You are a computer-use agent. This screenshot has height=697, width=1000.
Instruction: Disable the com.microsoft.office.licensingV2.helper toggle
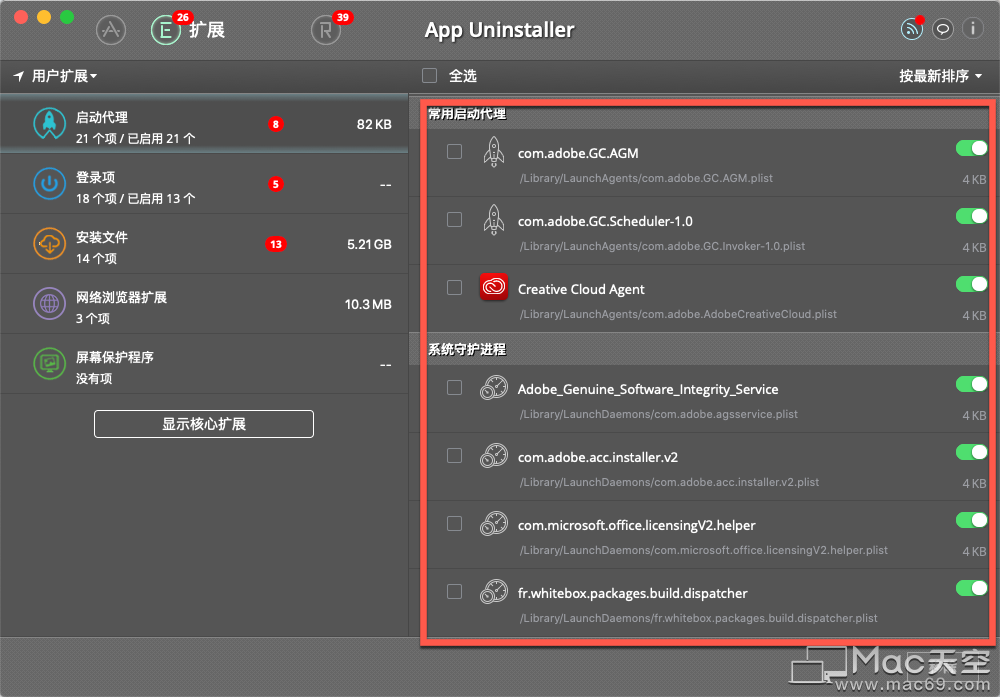[971, 520]
